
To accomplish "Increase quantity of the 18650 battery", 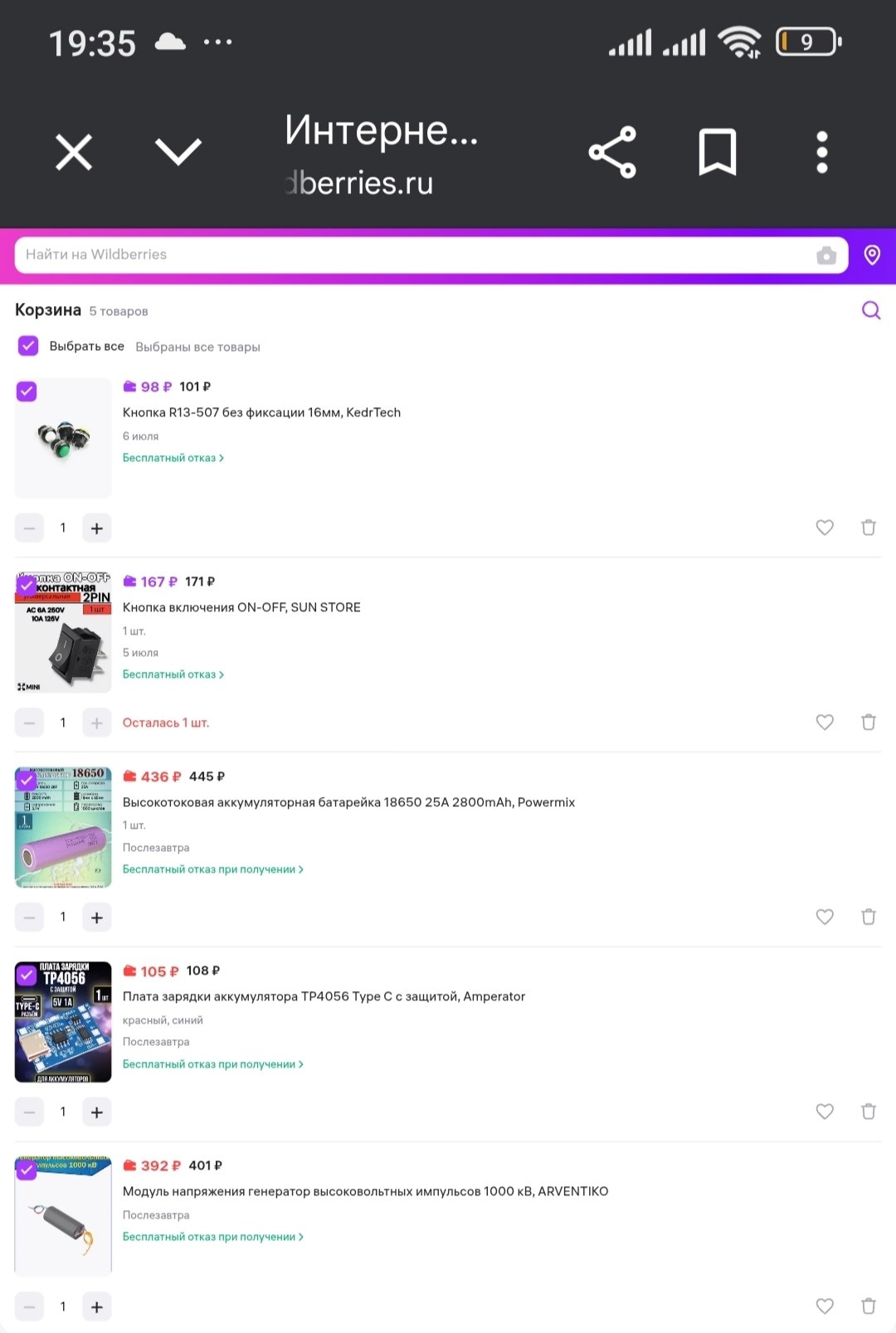I will pos(97,917).
